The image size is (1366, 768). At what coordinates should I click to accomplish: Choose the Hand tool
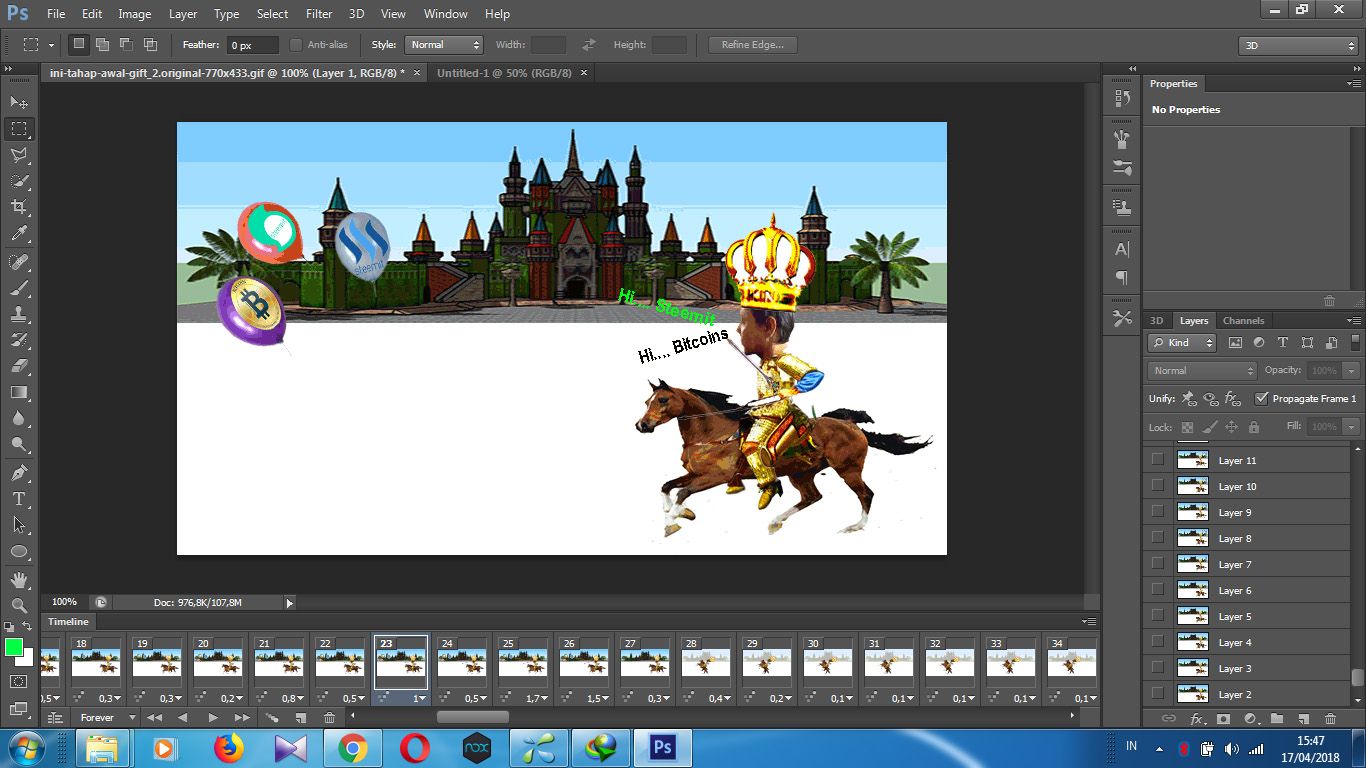tap(19, 579)
